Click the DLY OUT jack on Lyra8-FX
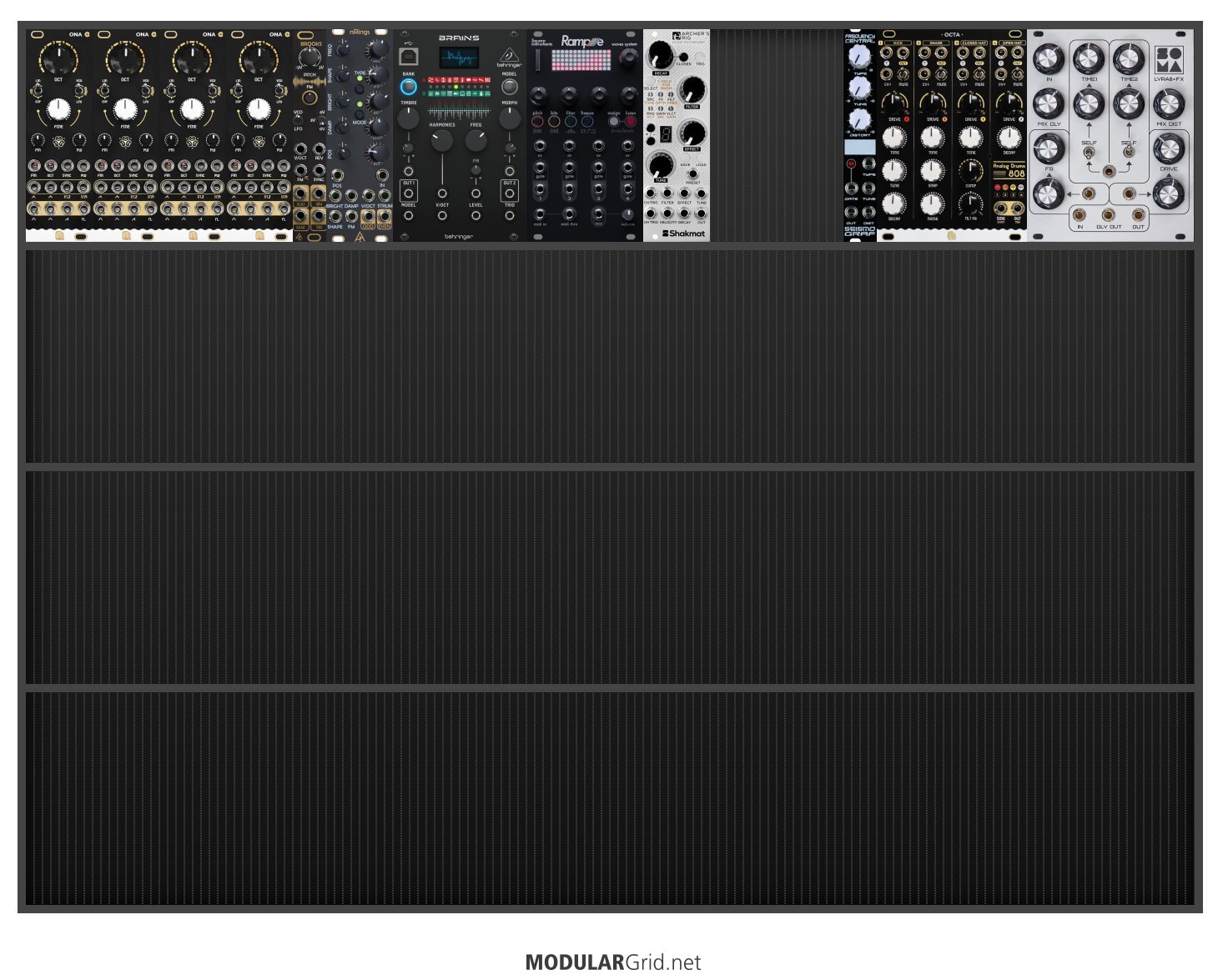Screen dimensions: 1228x980 (x=1109, y=215)
